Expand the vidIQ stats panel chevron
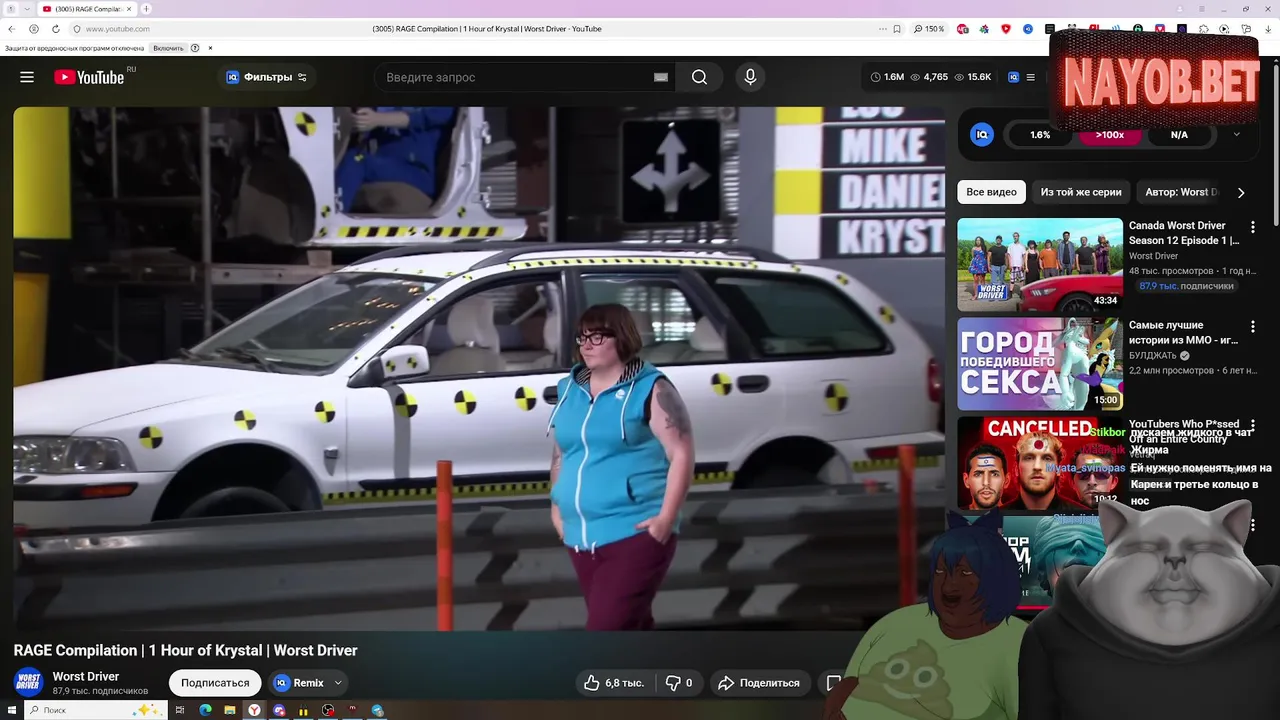The image size is (1280, 720). [x=1236, y=134]
